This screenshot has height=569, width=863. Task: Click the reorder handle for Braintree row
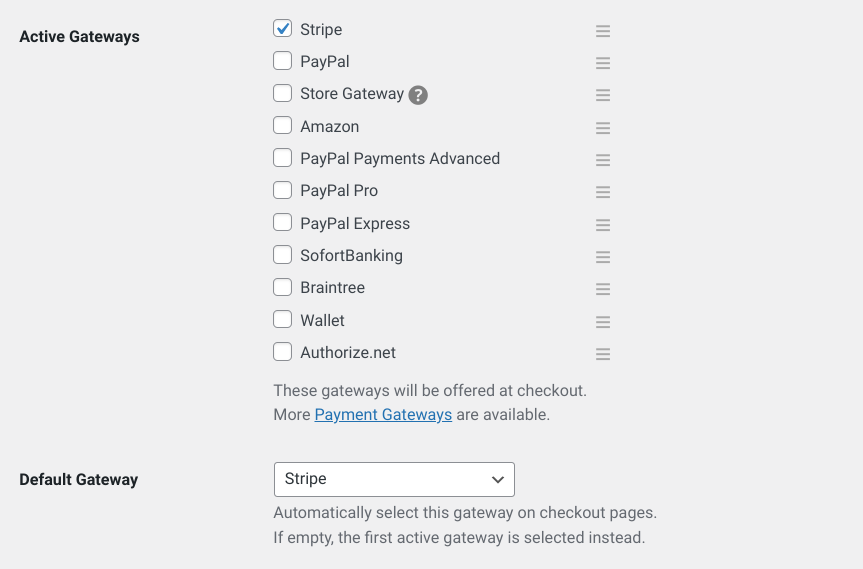(603, 289)
